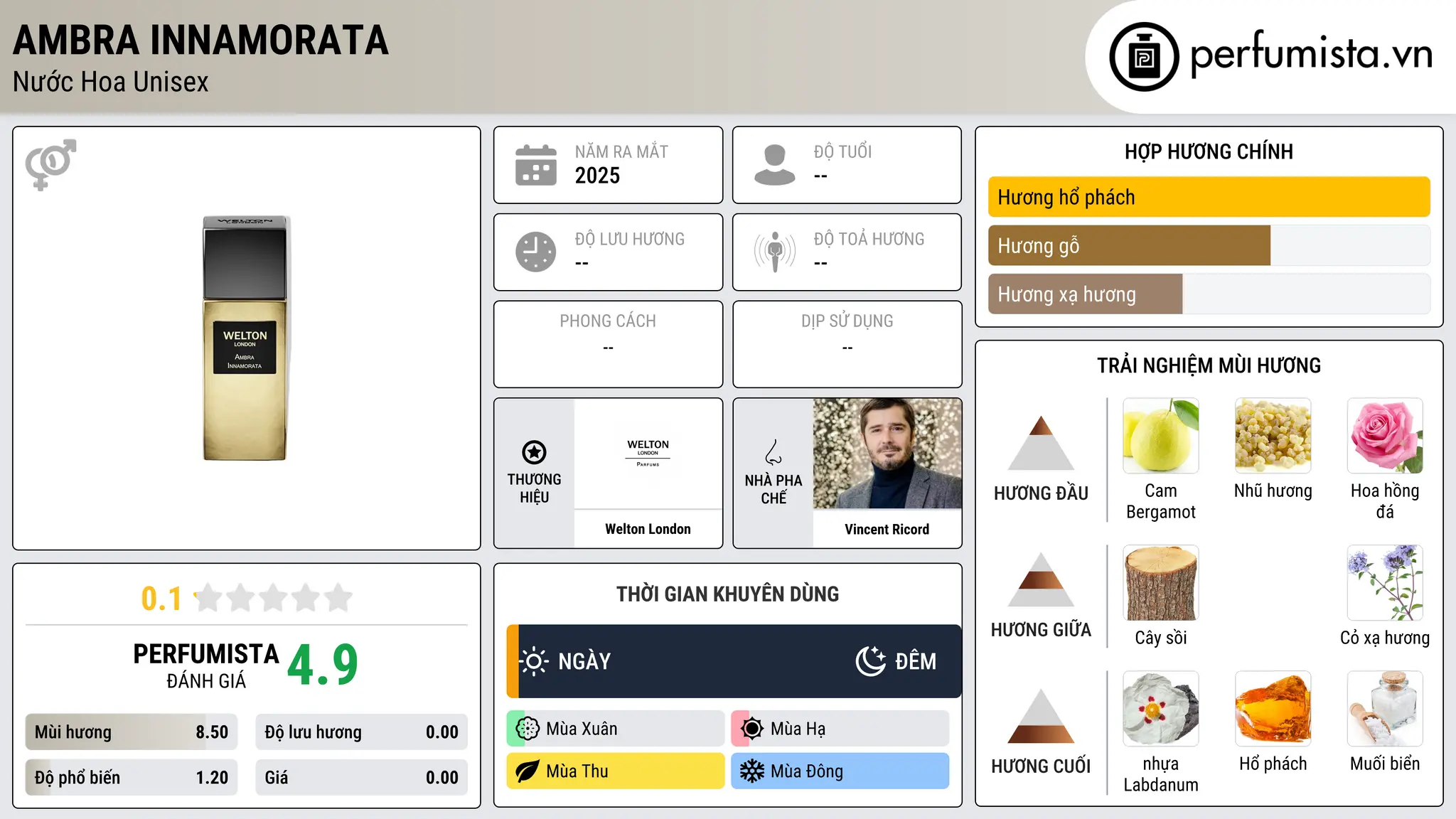Screen dimensions: 1456x819
Task: Click the clock icon for Độ Lưu Hương
Action: click(535, 252)
